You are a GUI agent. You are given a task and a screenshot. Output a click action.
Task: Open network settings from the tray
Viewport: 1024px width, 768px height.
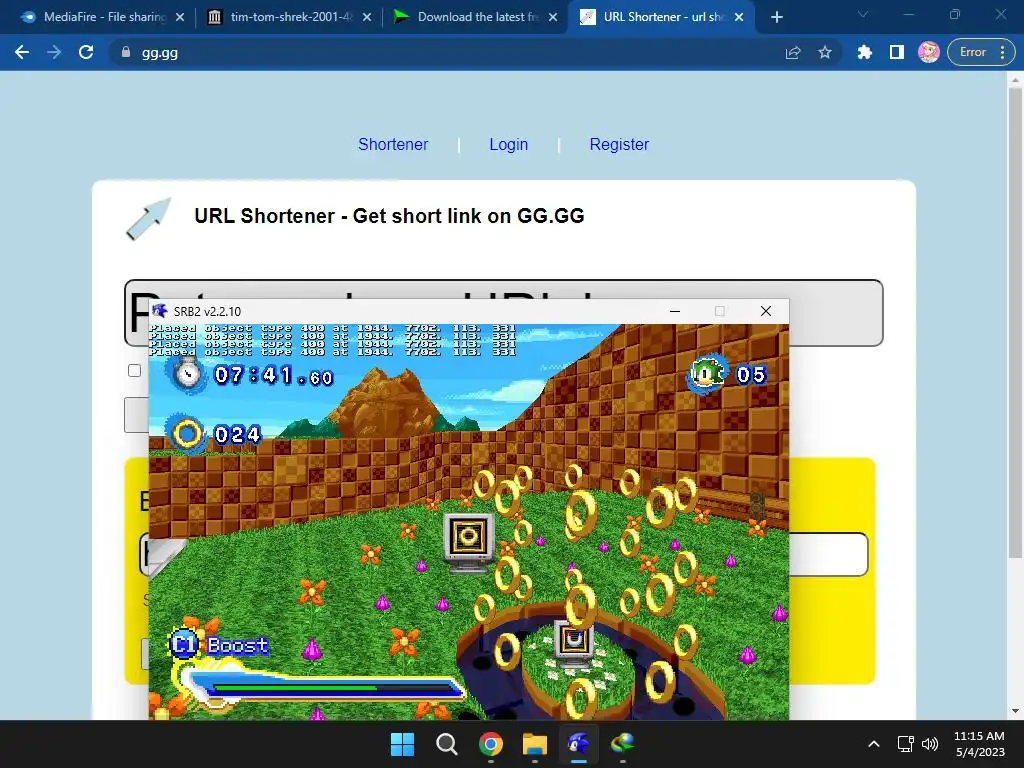906,744
